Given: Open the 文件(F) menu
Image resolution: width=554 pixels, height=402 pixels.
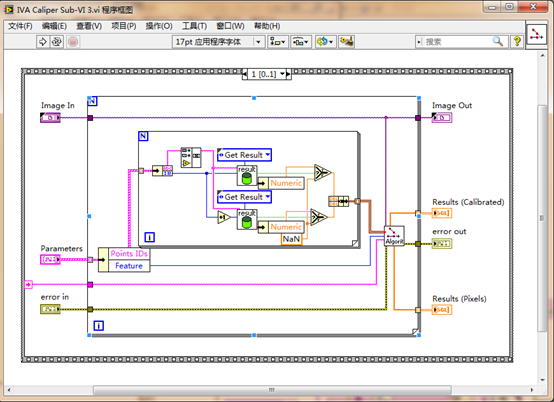Looking at the screenshot, I should pos(20,26).
